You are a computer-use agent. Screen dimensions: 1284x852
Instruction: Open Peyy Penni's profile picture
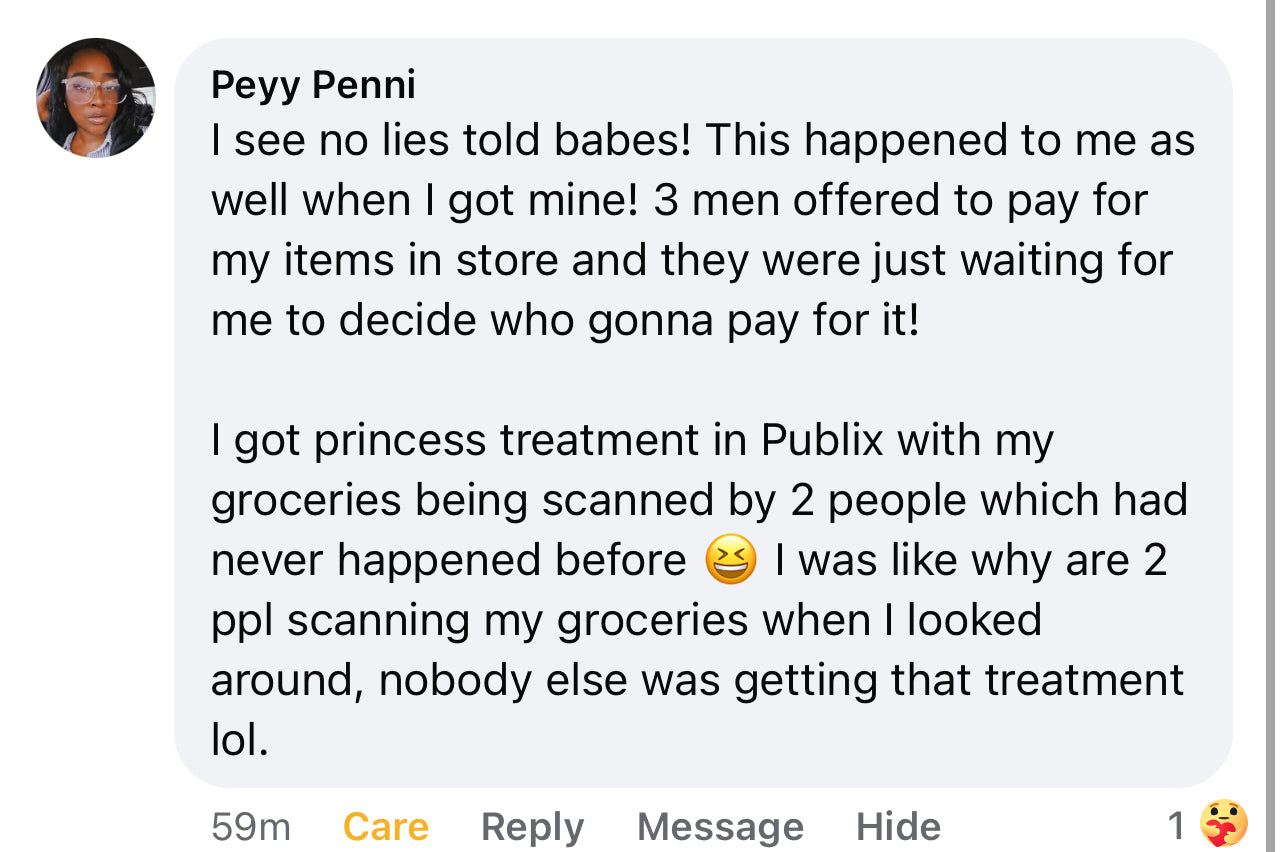coord(96,98)
